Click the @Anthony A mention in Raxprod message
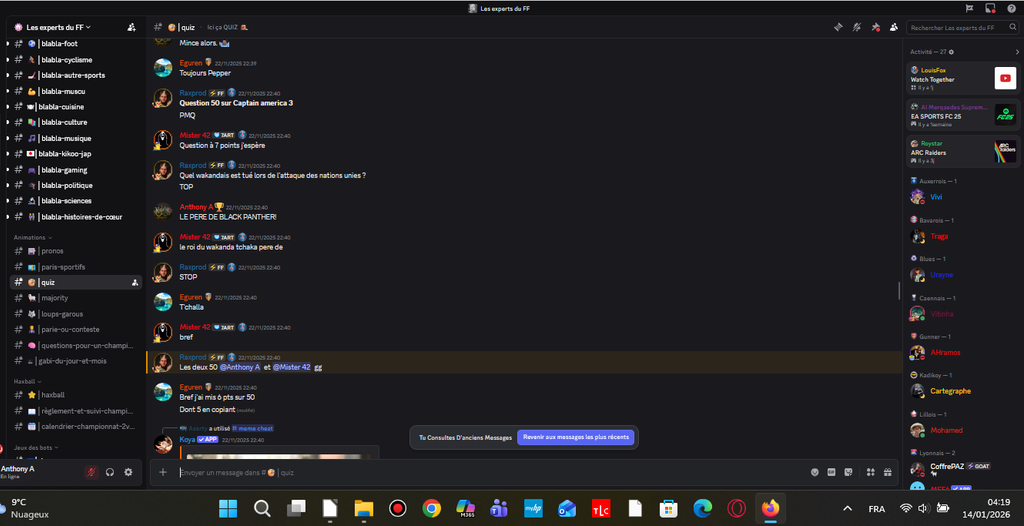The width and height of the screenshot is (1024, 526). pyautogui.click(x=240, y=367)
